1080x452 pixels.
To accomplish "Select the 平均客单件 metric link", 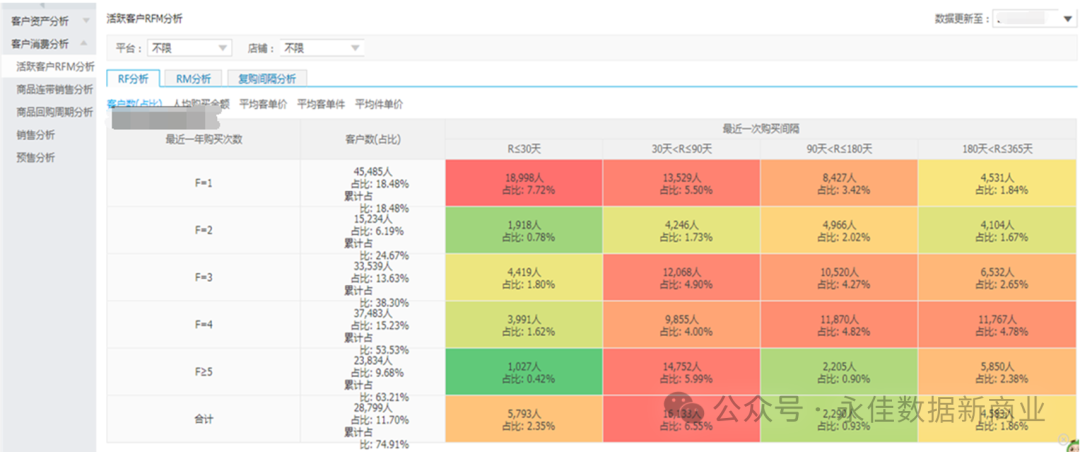I will click(321, 103).
